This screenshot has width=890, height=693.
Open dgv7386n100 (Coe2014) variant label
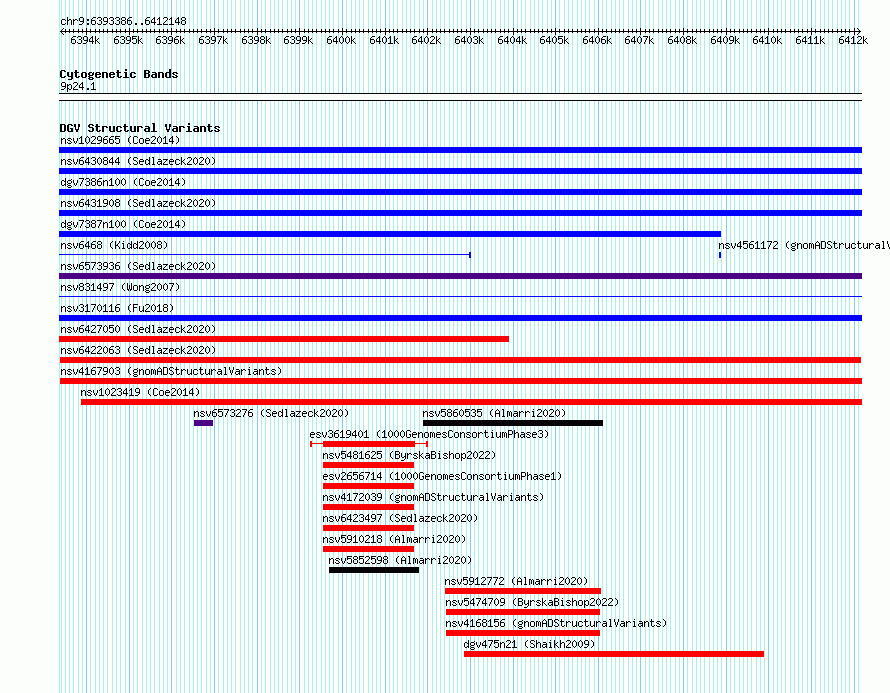[x=123, y=182]
